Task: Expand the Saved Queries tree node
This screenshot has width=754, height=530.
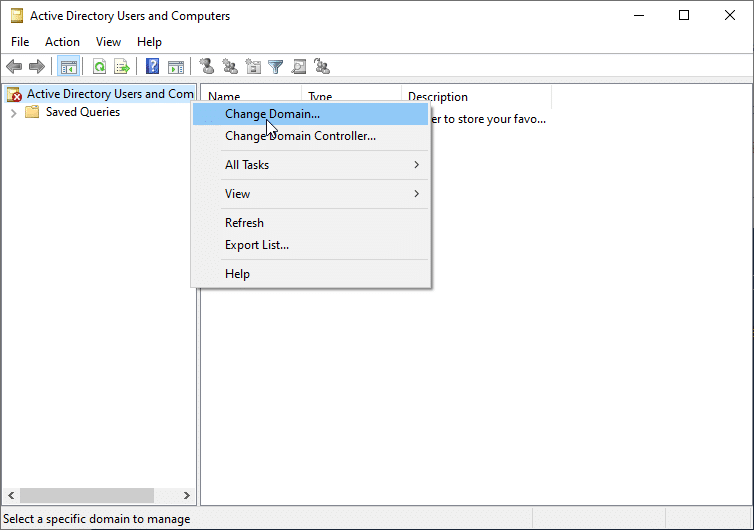Action: click(13, 112)
